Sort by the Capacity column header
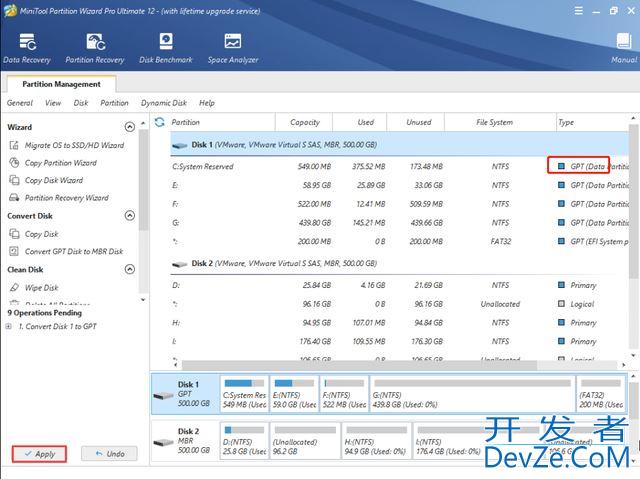The image size is (640, 479). [304, 122]
